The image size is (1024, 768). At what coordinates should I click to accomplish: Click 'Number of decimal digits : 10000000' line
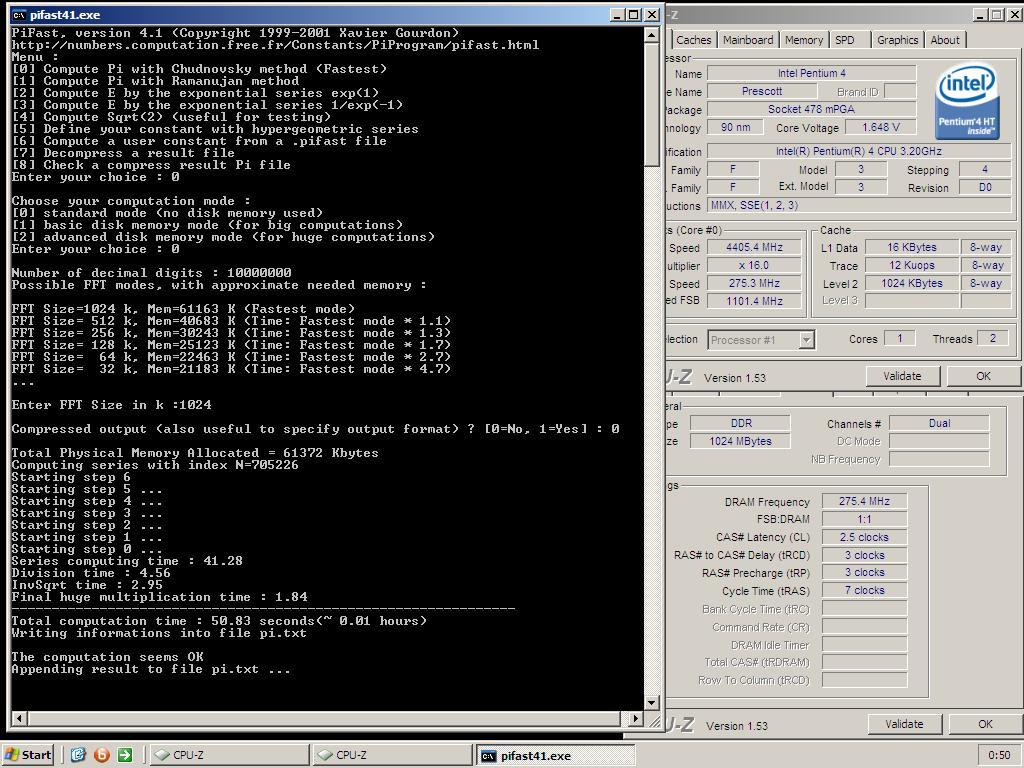click(x=152, y=273)
